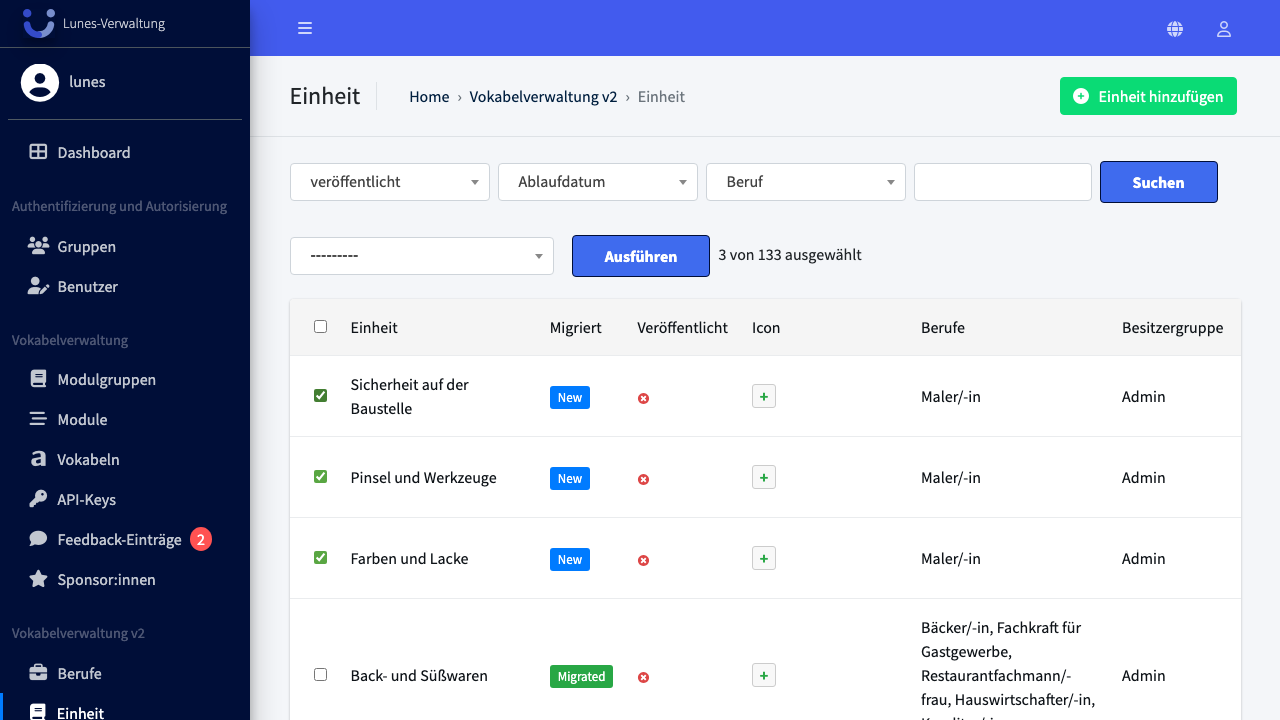Click the Modulgruppen book icon
The width and height of the screenshot is (1280, 720).
click(38, 379)
